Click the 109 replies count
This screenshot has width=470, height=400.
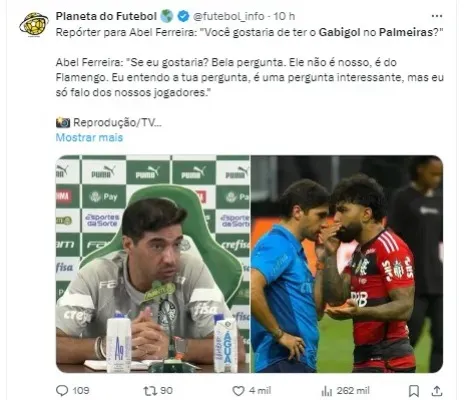pos(81,391)
